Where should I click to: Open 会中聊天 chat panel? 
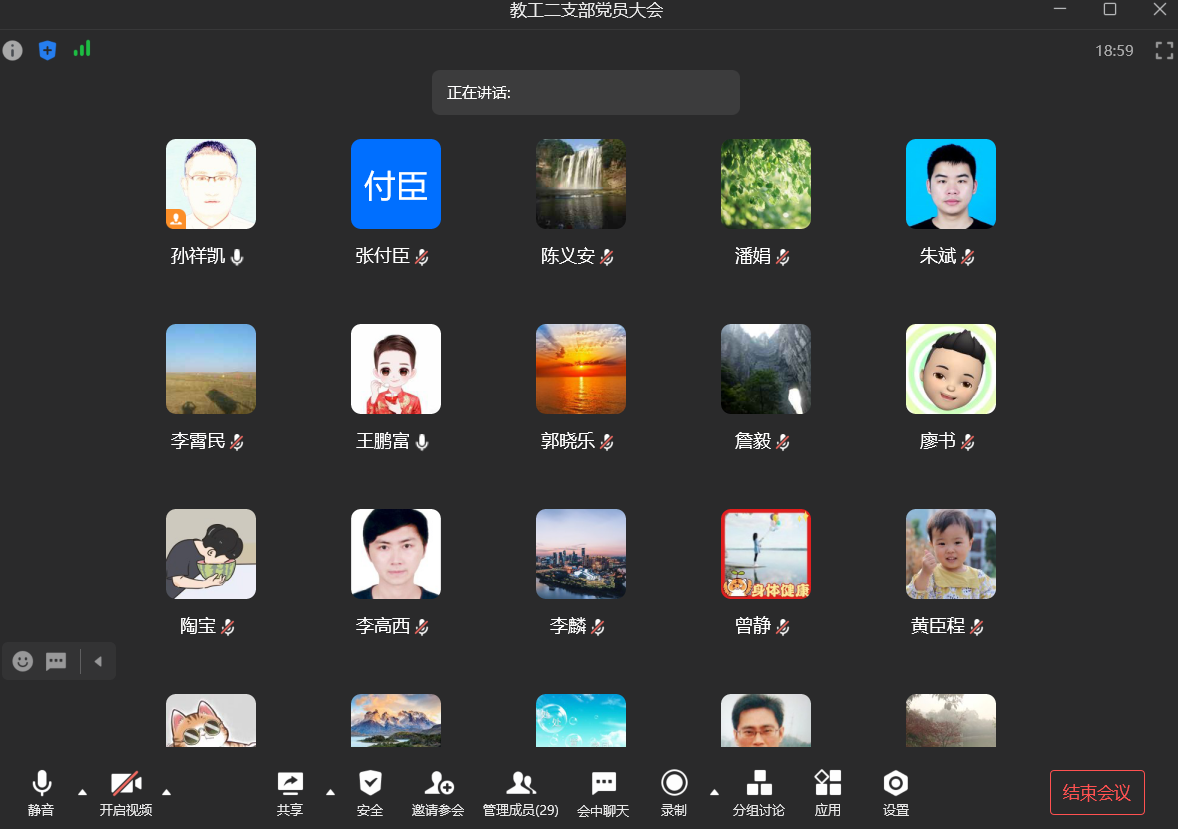[603, 792]
